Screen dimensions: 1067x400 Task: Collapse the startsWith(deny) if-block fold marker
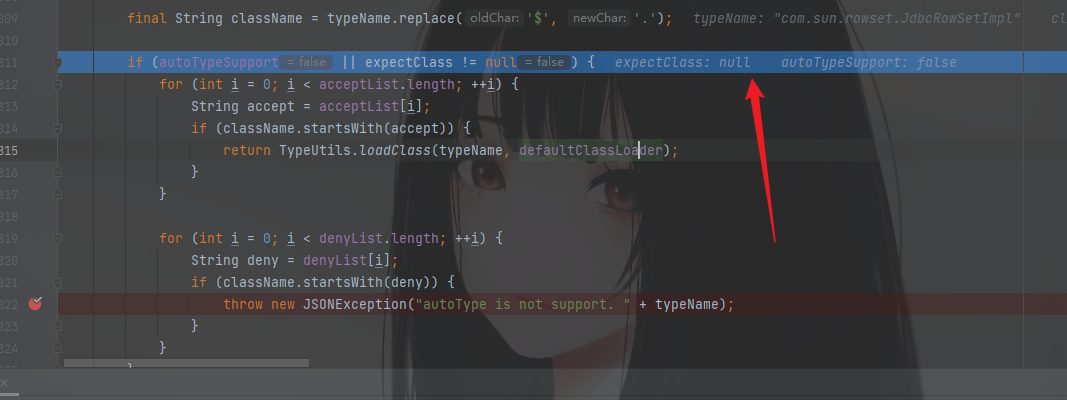coord(58,282)
